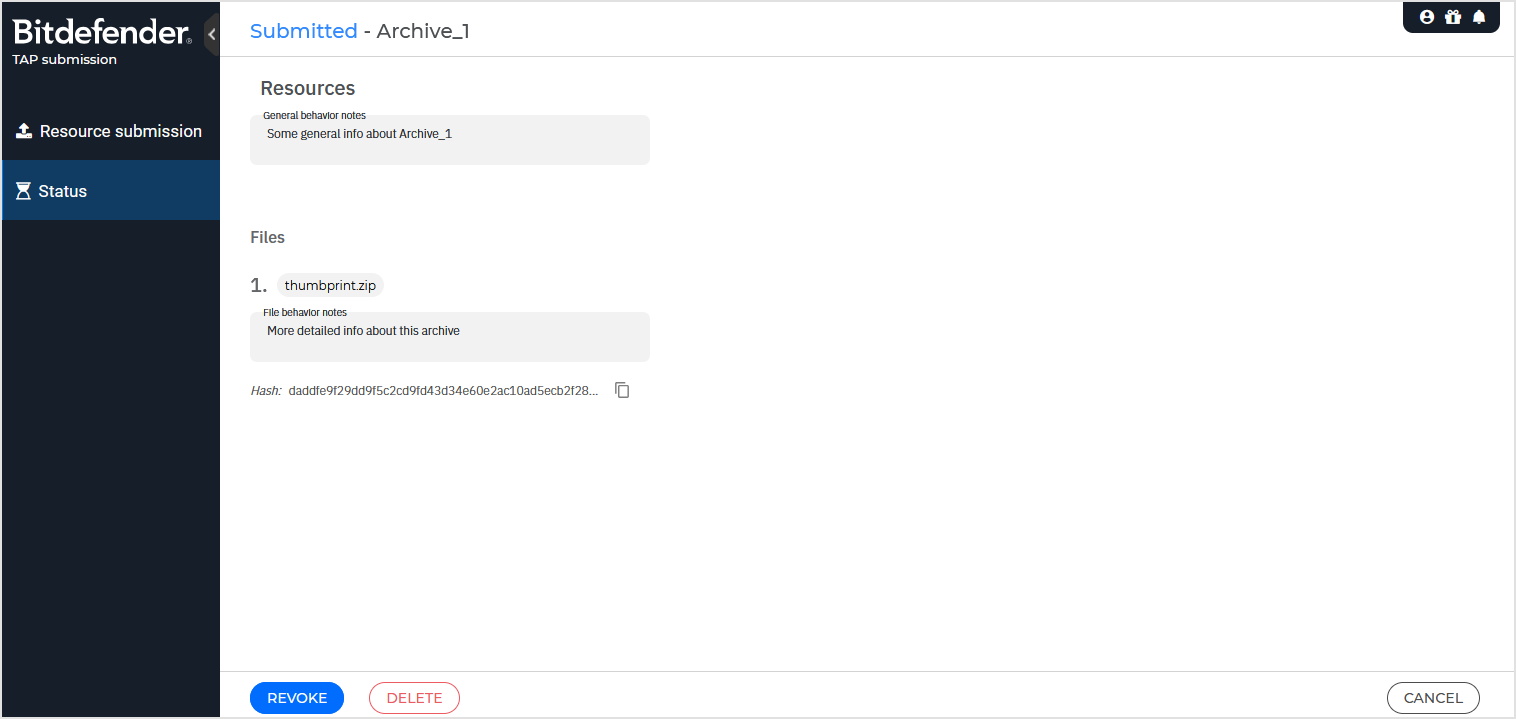
Task: Open the account profile icon
Action: pos(1426,16)
